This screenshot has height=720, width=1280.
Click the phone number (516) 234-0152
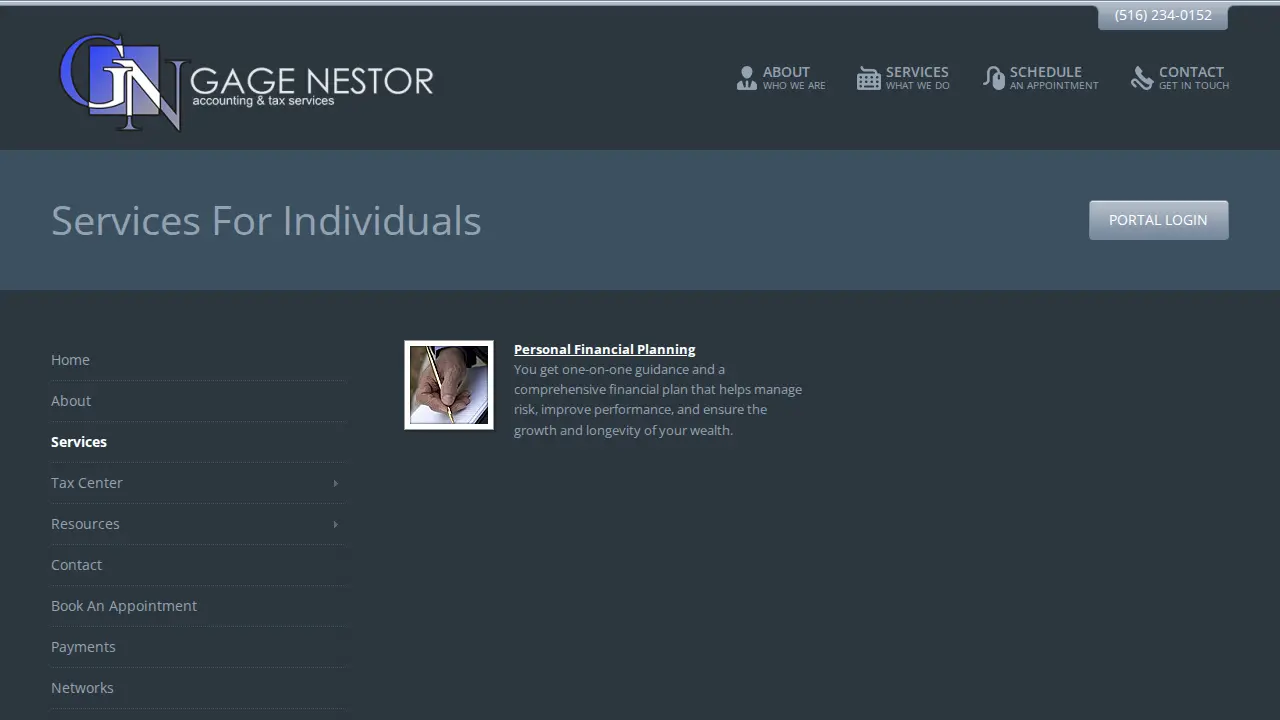click(x=1163, y=15)
